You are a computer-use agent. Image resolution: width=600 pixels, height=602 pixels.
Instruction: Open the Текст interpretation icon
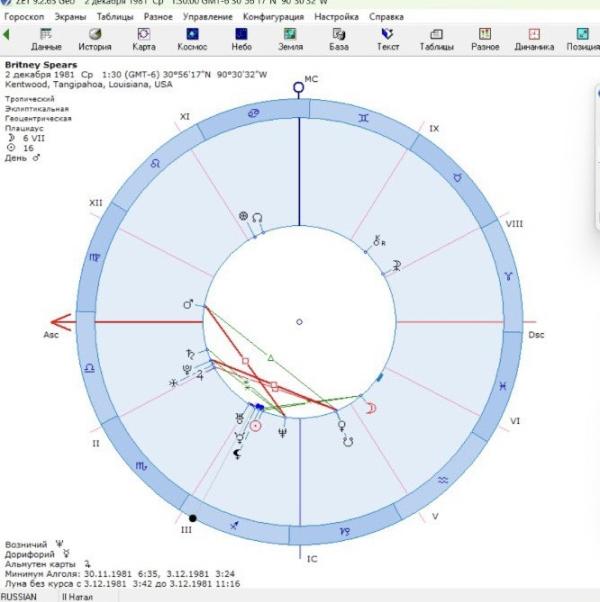(x=388, y=40)
